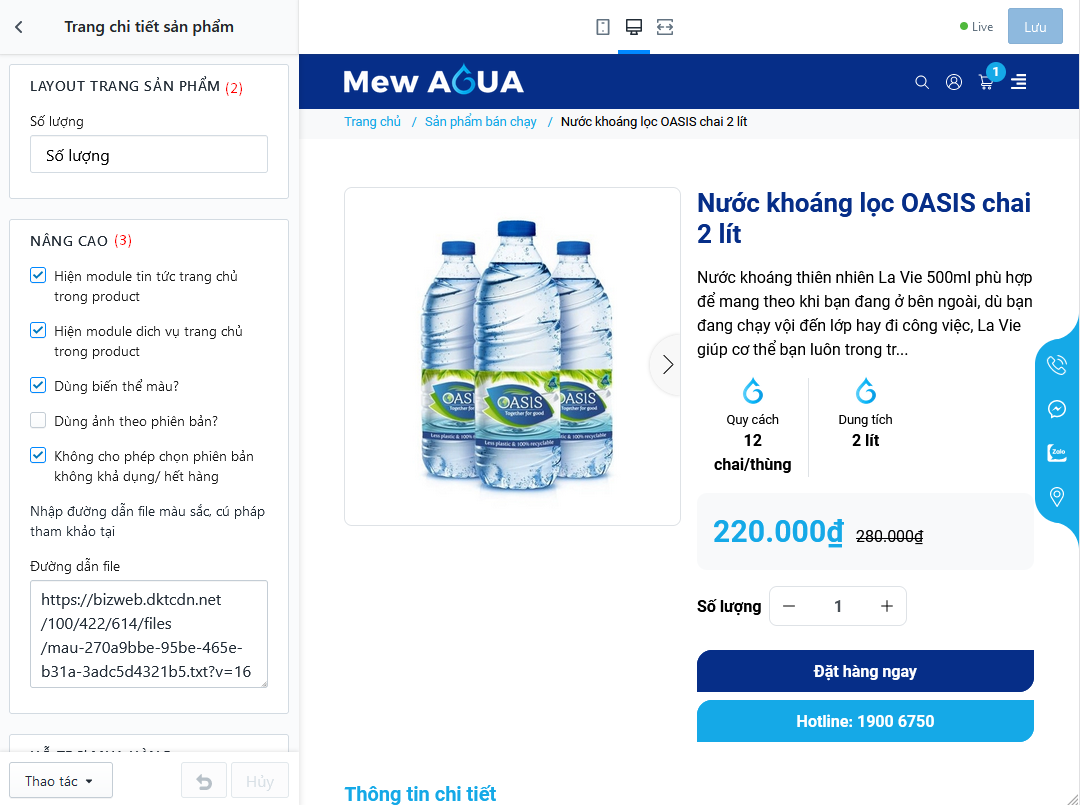Show next product image with the arrow
Image resolution: width=1080 pixels, height=805 pixels.
pos(668,365)
